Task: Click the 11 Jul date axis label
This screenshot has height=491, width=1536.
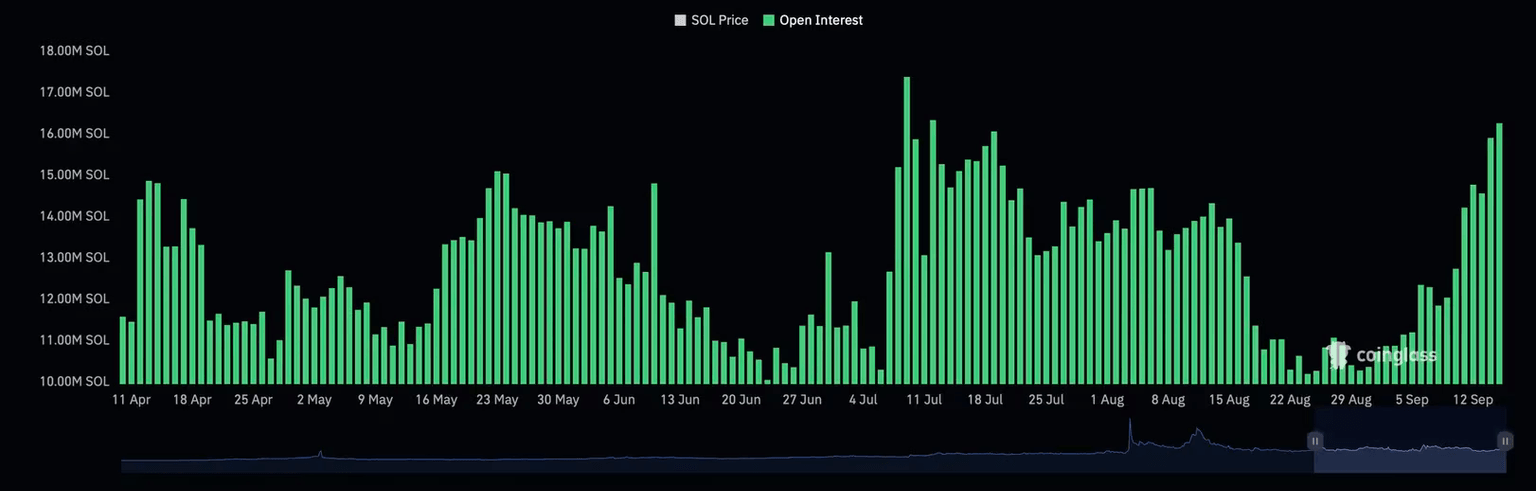Action: tap(923, 400)
